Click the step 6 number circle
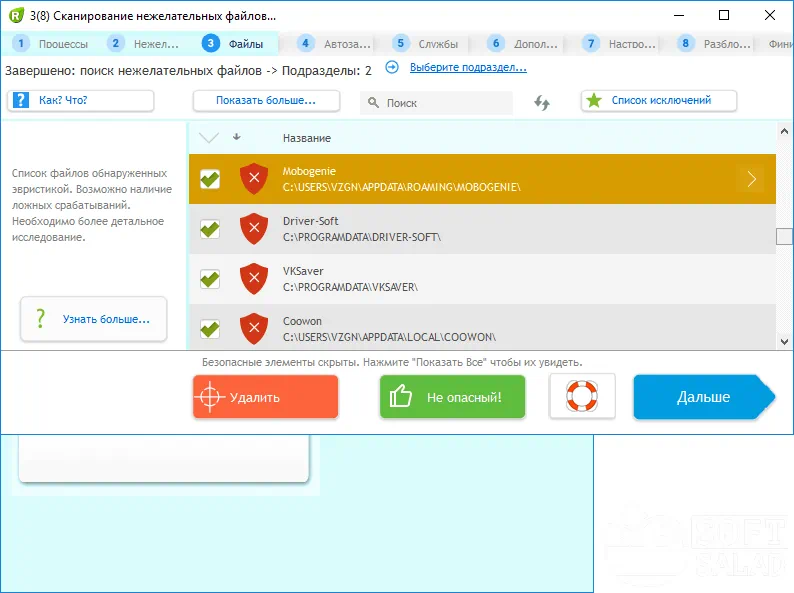 496,44
